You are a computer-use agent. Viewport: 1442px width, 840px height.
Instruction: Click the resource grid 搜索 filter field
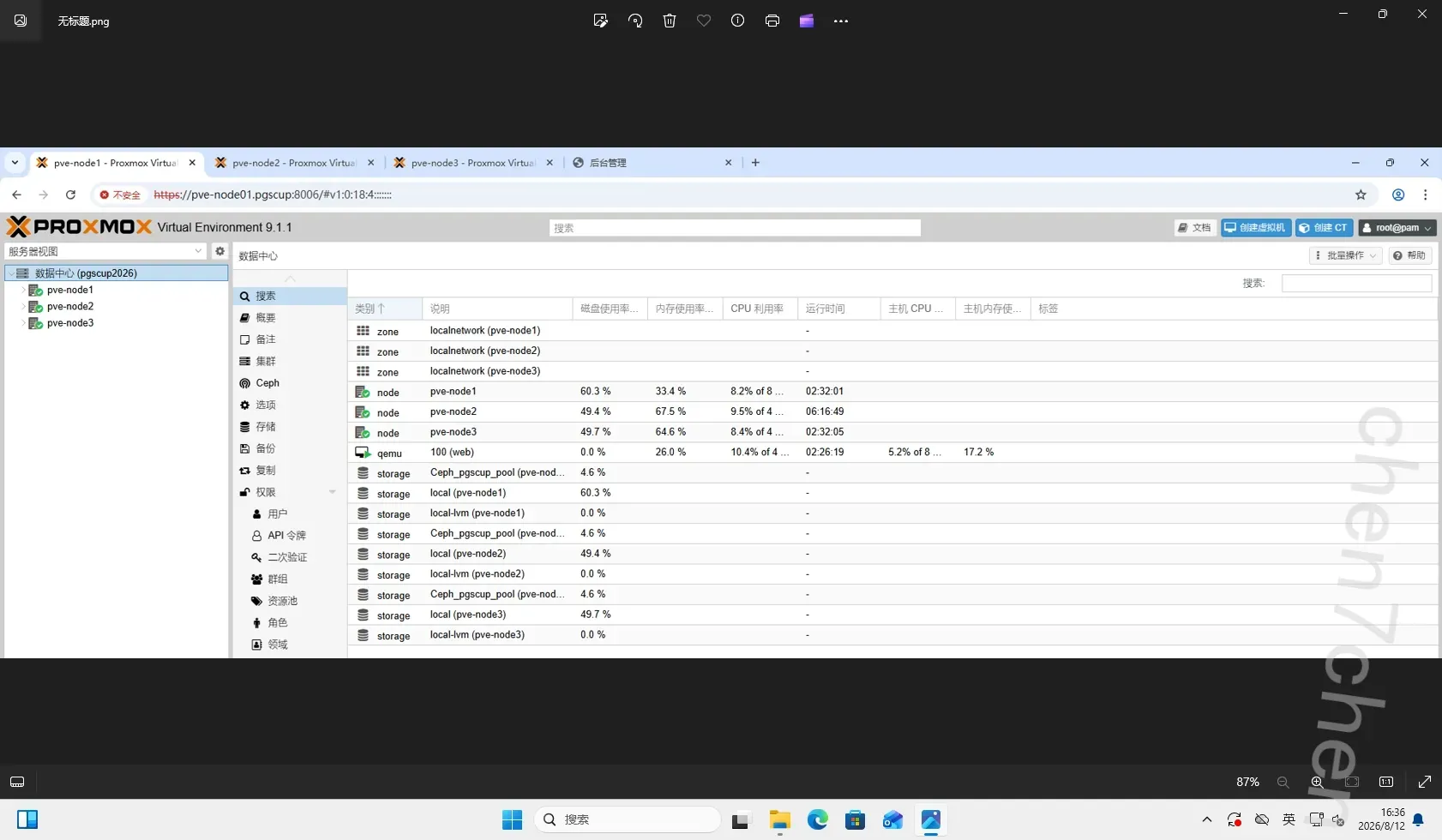1356,283
